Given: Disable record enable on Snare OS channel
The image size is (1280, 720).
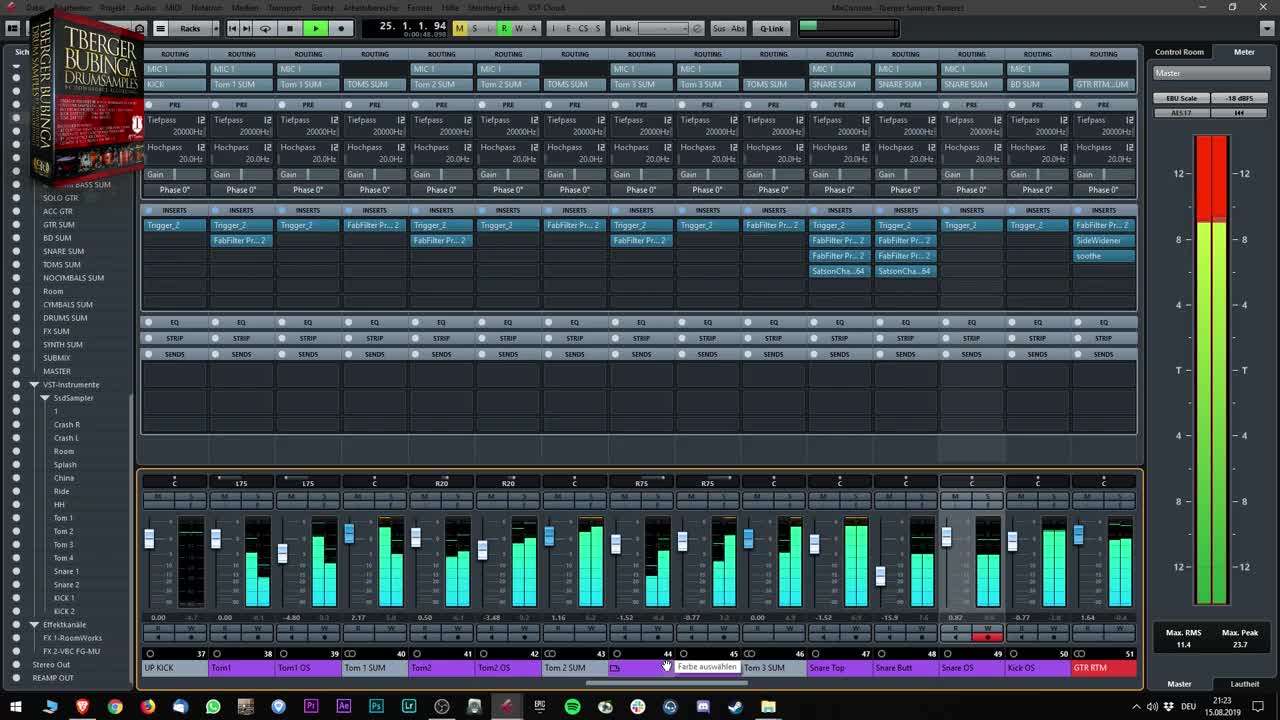Looking at the screenshot, I should point(988,637).
